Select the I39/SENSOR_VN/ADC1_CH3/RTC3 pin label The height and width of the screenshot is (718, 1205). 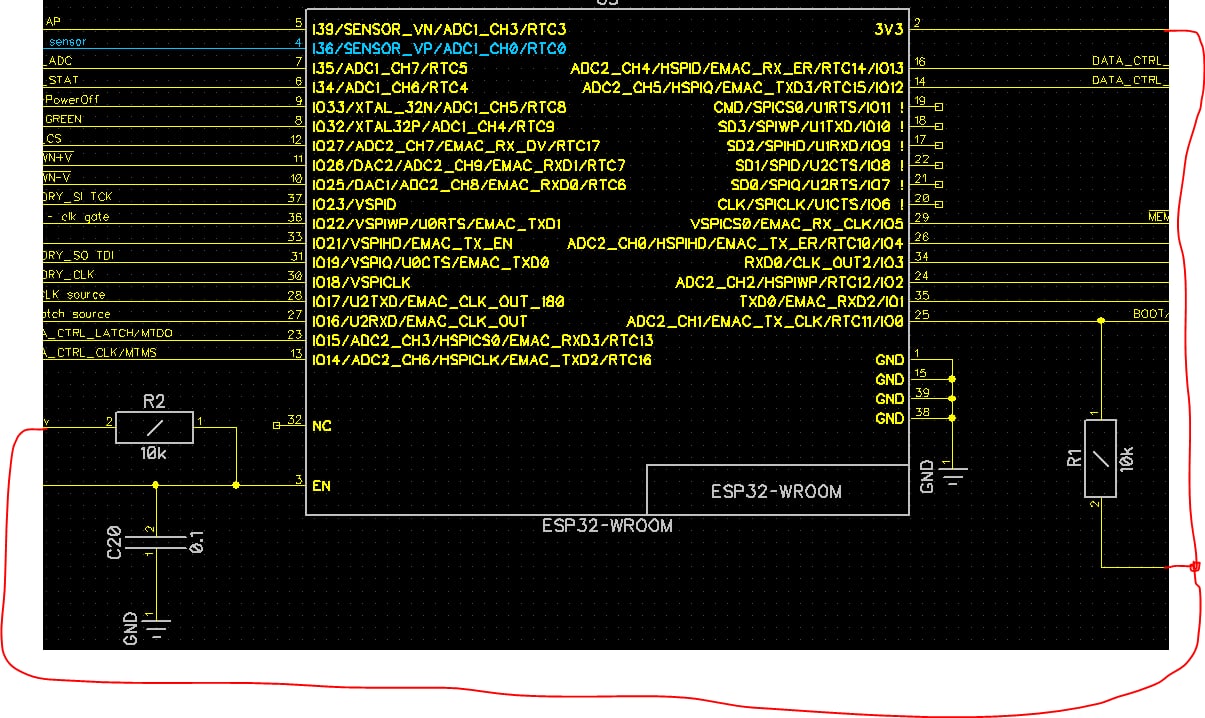click(x=439, y=29)
